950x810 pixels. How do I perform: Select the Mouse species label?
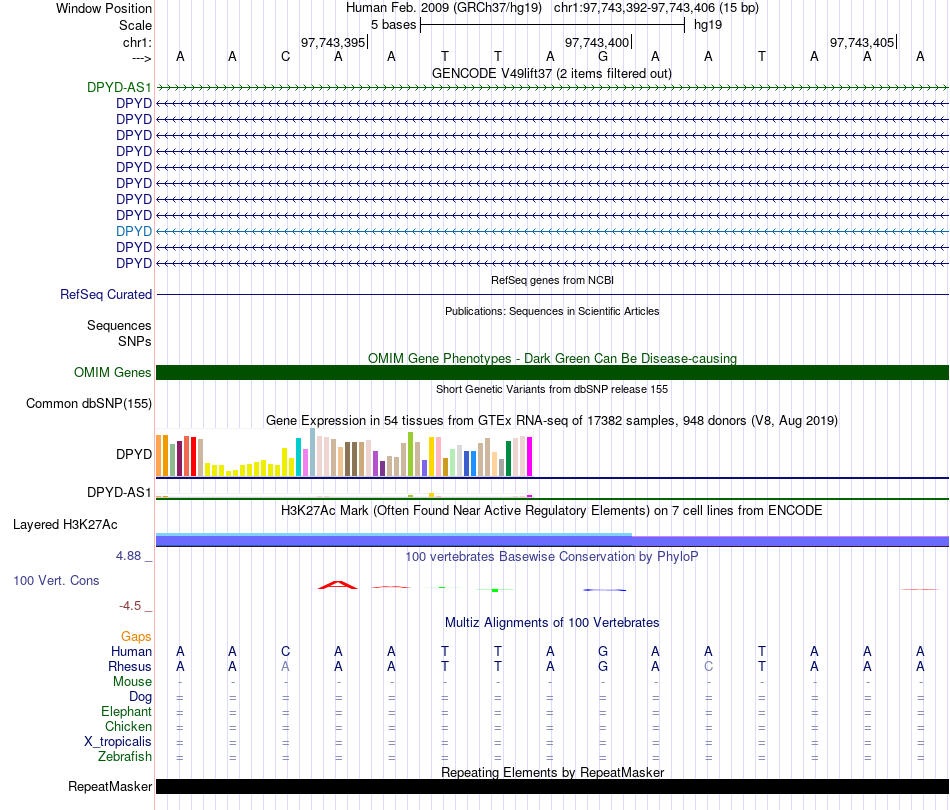point(132,682)
